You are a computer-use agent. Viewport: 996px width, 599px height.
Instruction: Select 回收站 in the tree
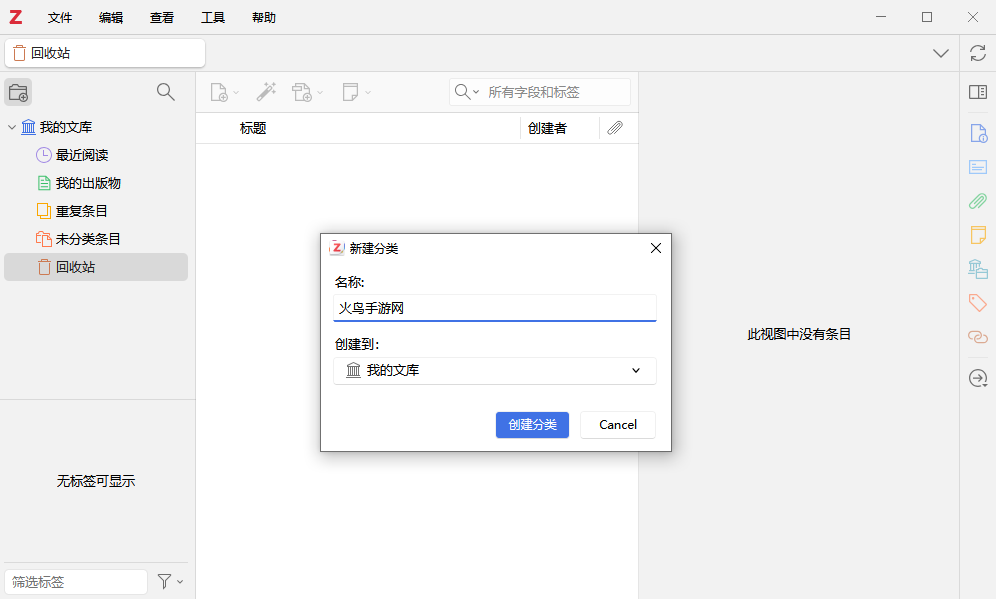pyautogui.click(x=96, y=267)
